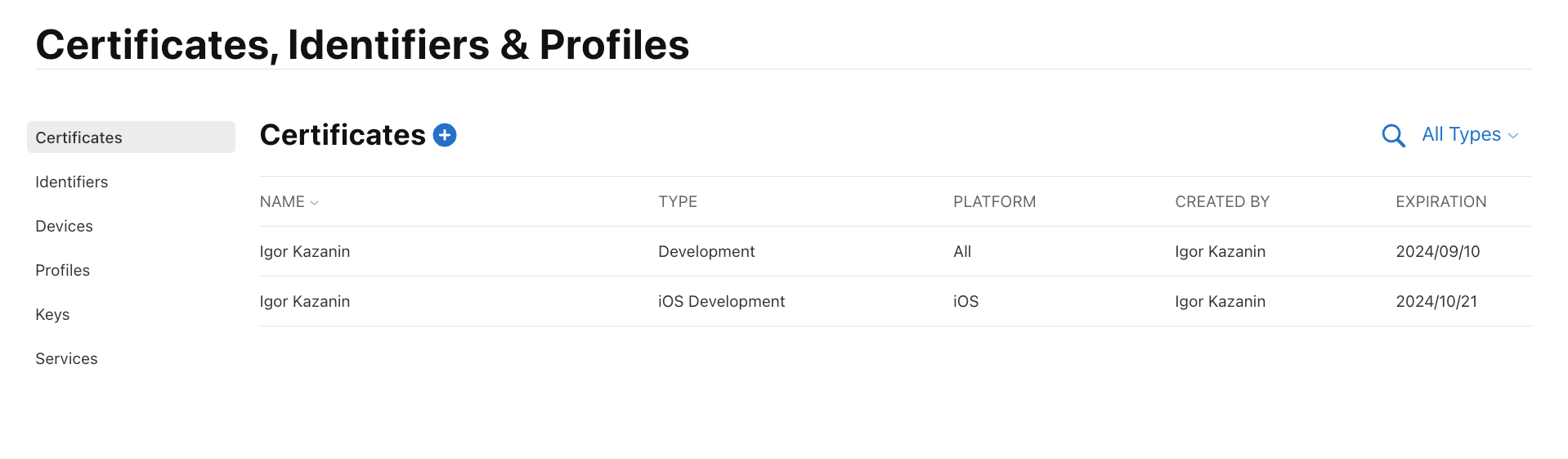The width and height of the screenshot is (1568, 459).
Task: Click the PLATFORM column header
Action: (x=994, y=201)
